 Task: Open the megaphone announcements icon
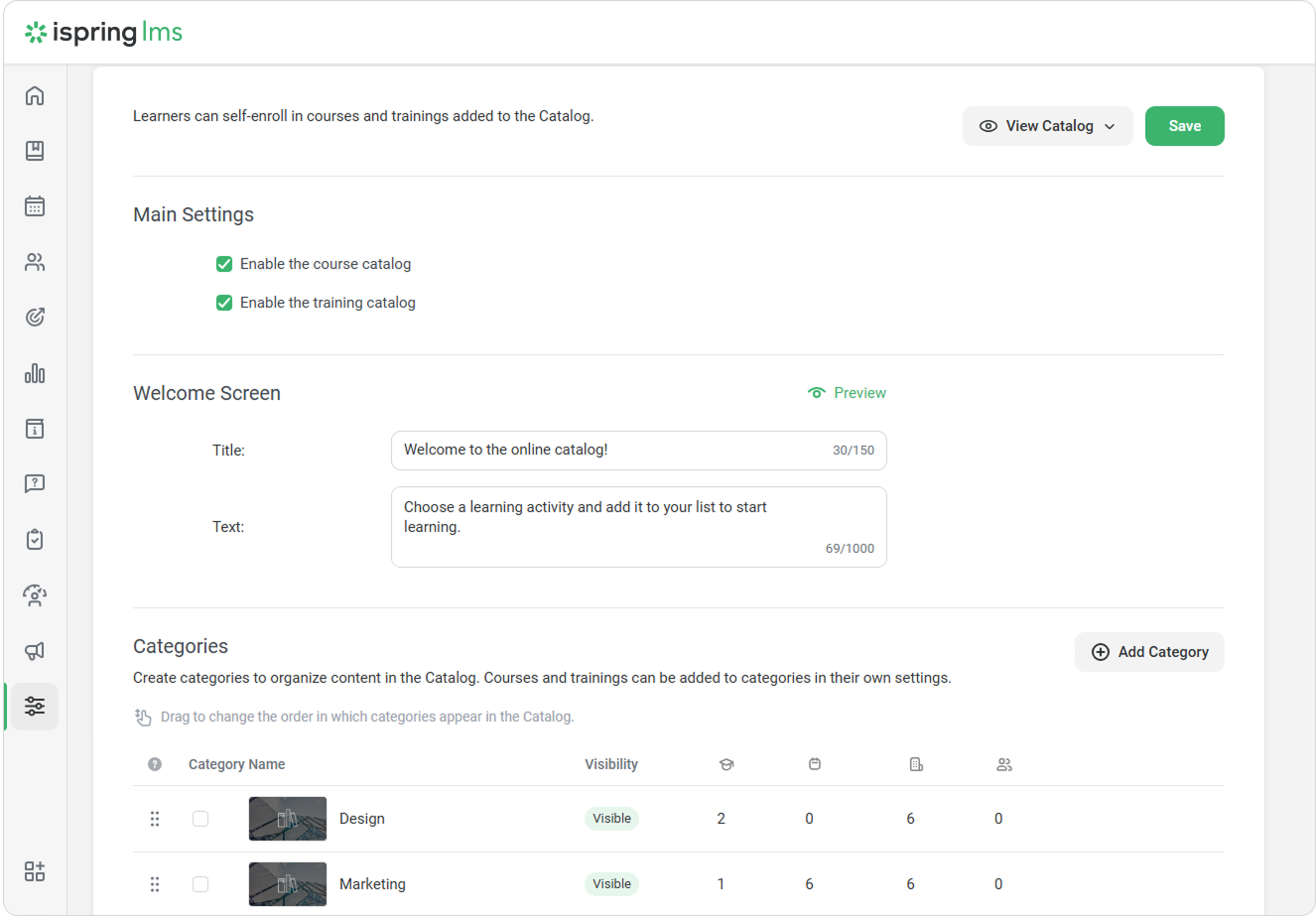(35, 651)
